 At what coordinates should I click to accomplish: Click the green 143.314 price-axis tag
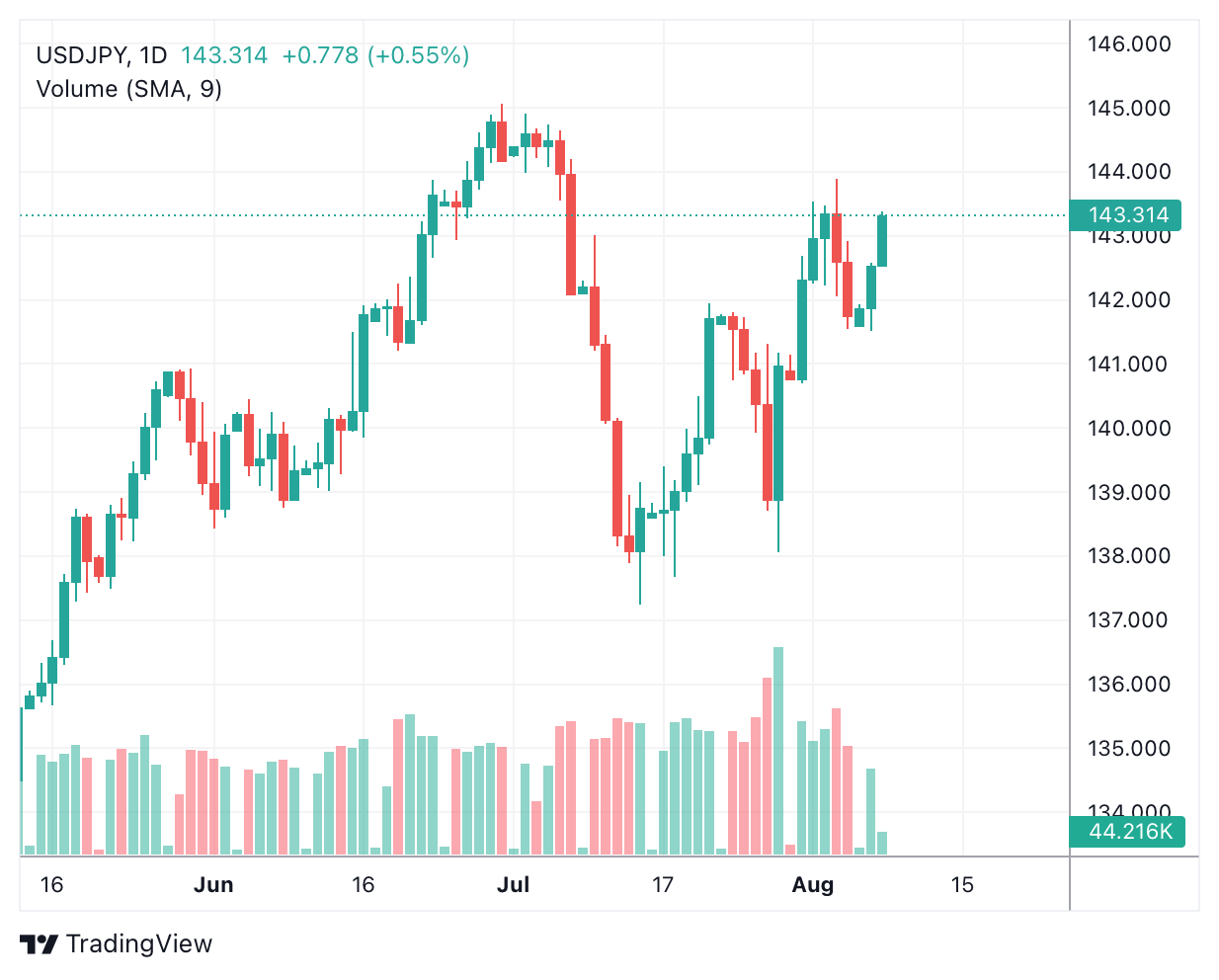(1127, 215)
